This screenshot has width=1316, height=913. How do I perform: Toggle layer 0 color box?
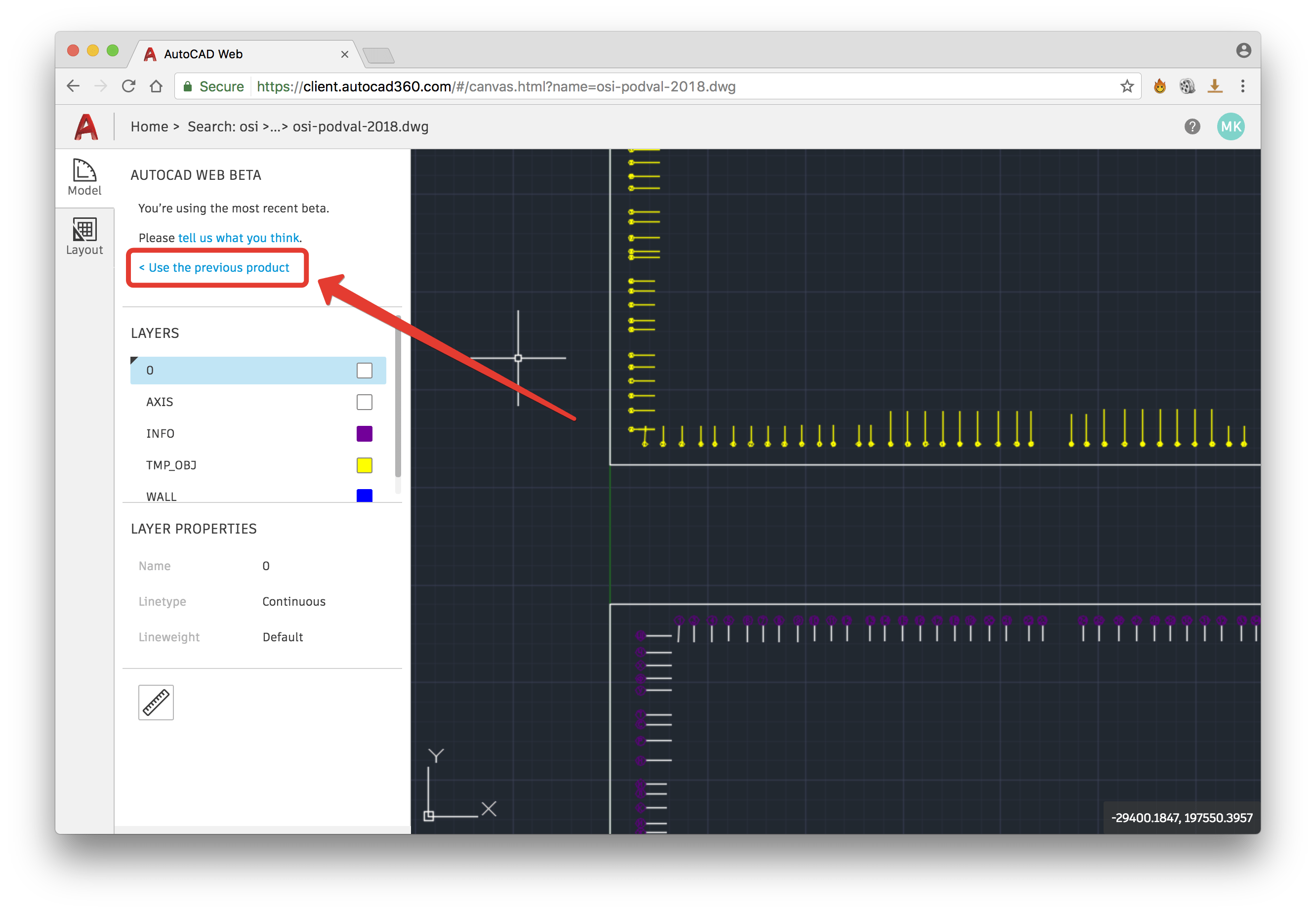coord(364,370)
